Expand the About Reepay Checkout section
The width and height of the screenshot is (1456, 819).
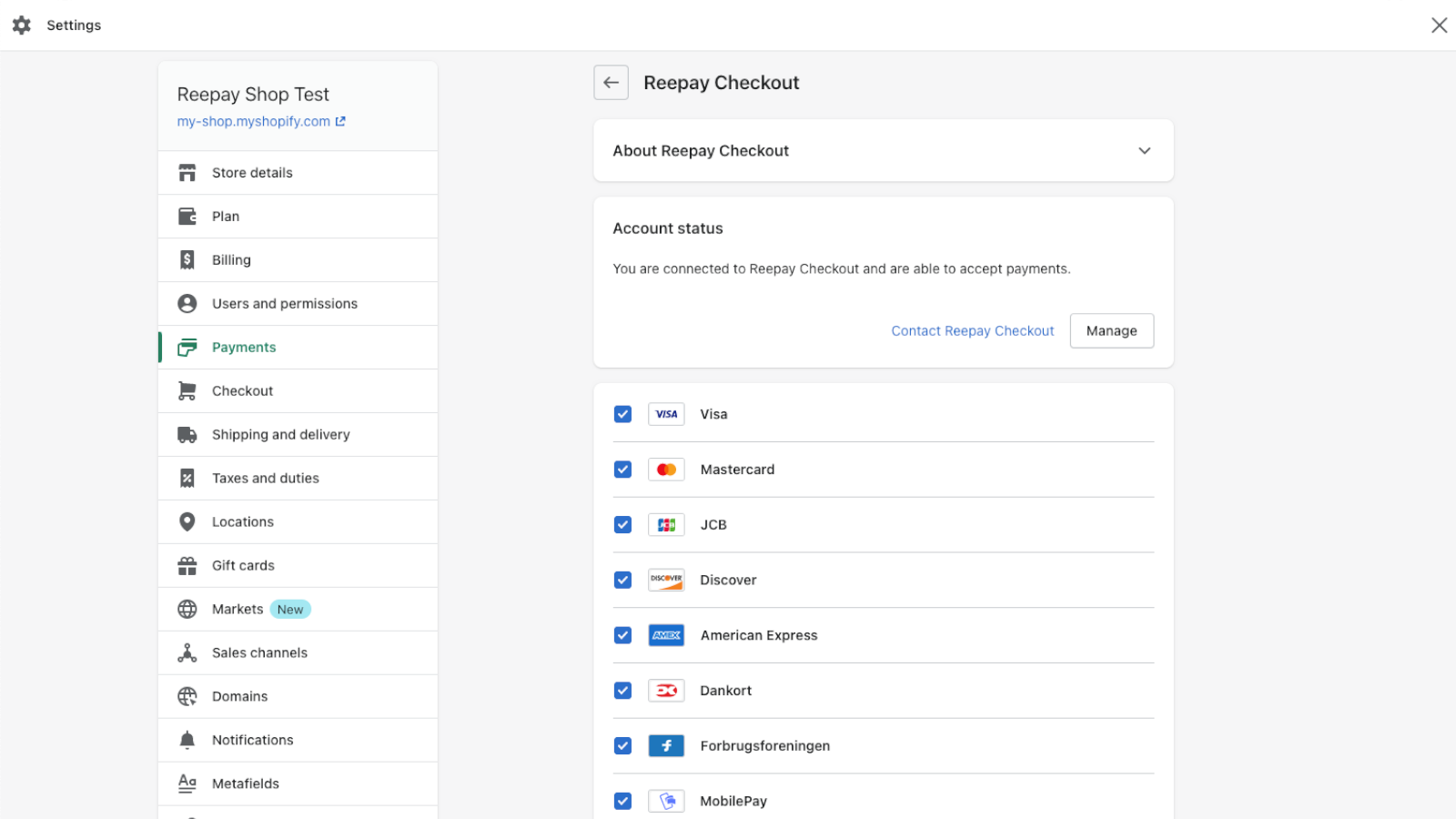pos(884,151)
